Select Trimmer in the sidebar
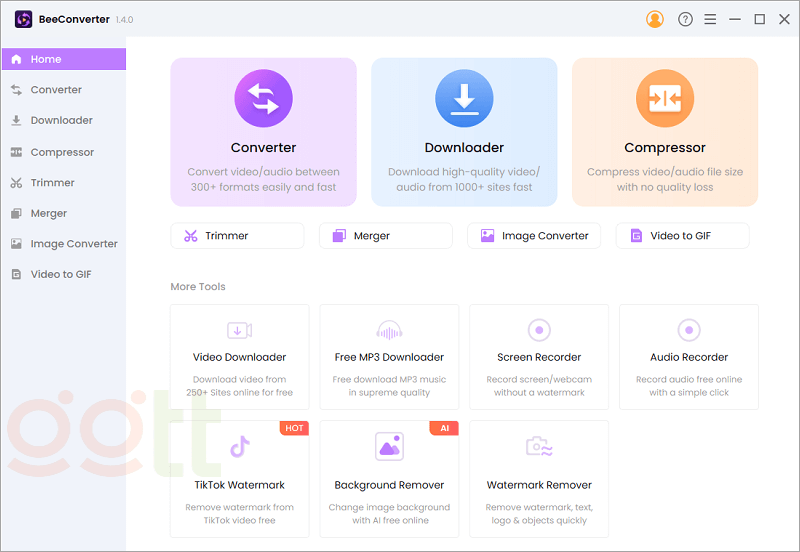The image size is (800, 552). 52,183
